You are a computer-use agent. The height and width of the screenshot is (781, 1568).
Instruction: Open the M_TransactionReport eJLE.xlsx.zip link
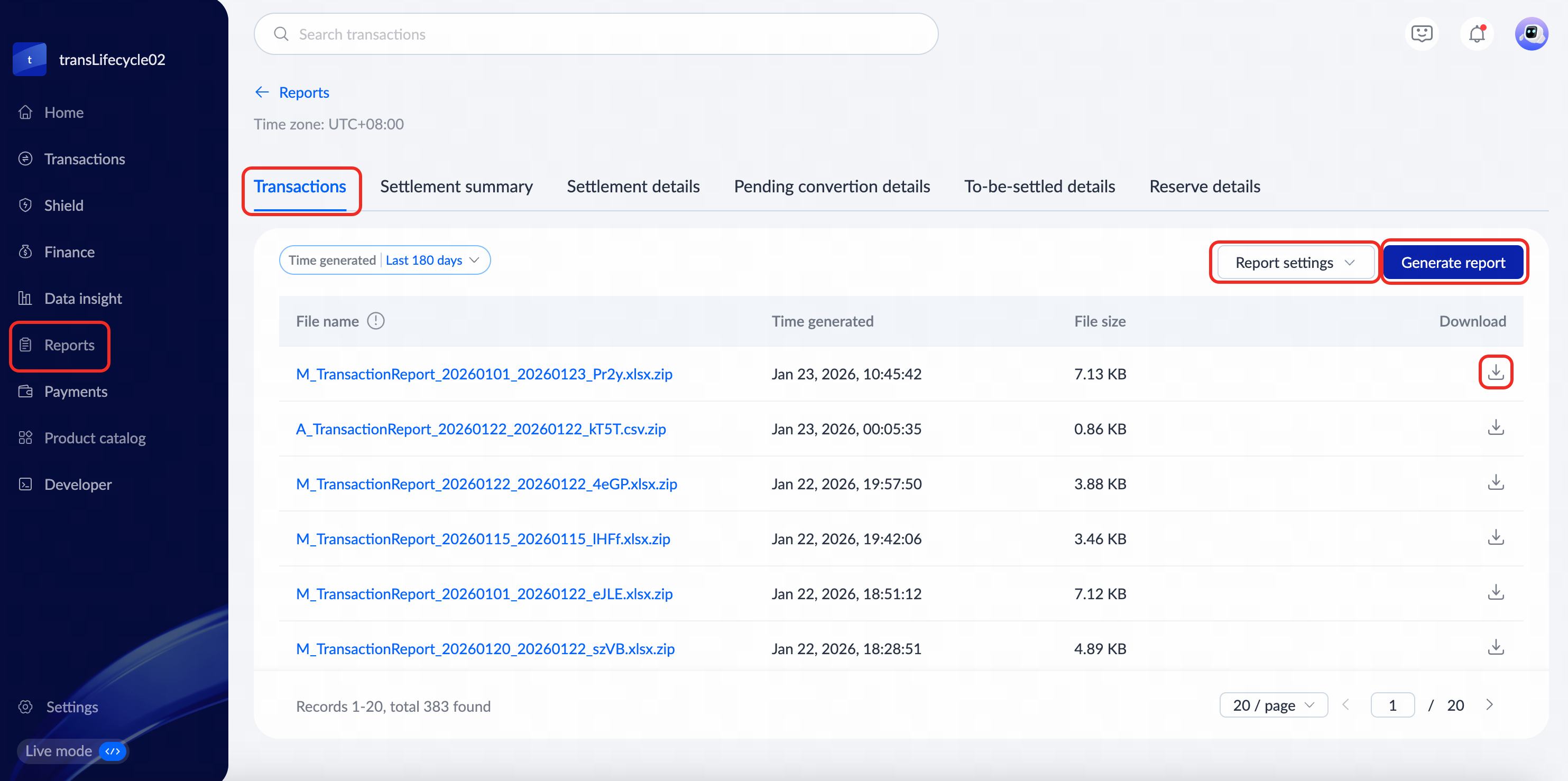coord(484,593)
